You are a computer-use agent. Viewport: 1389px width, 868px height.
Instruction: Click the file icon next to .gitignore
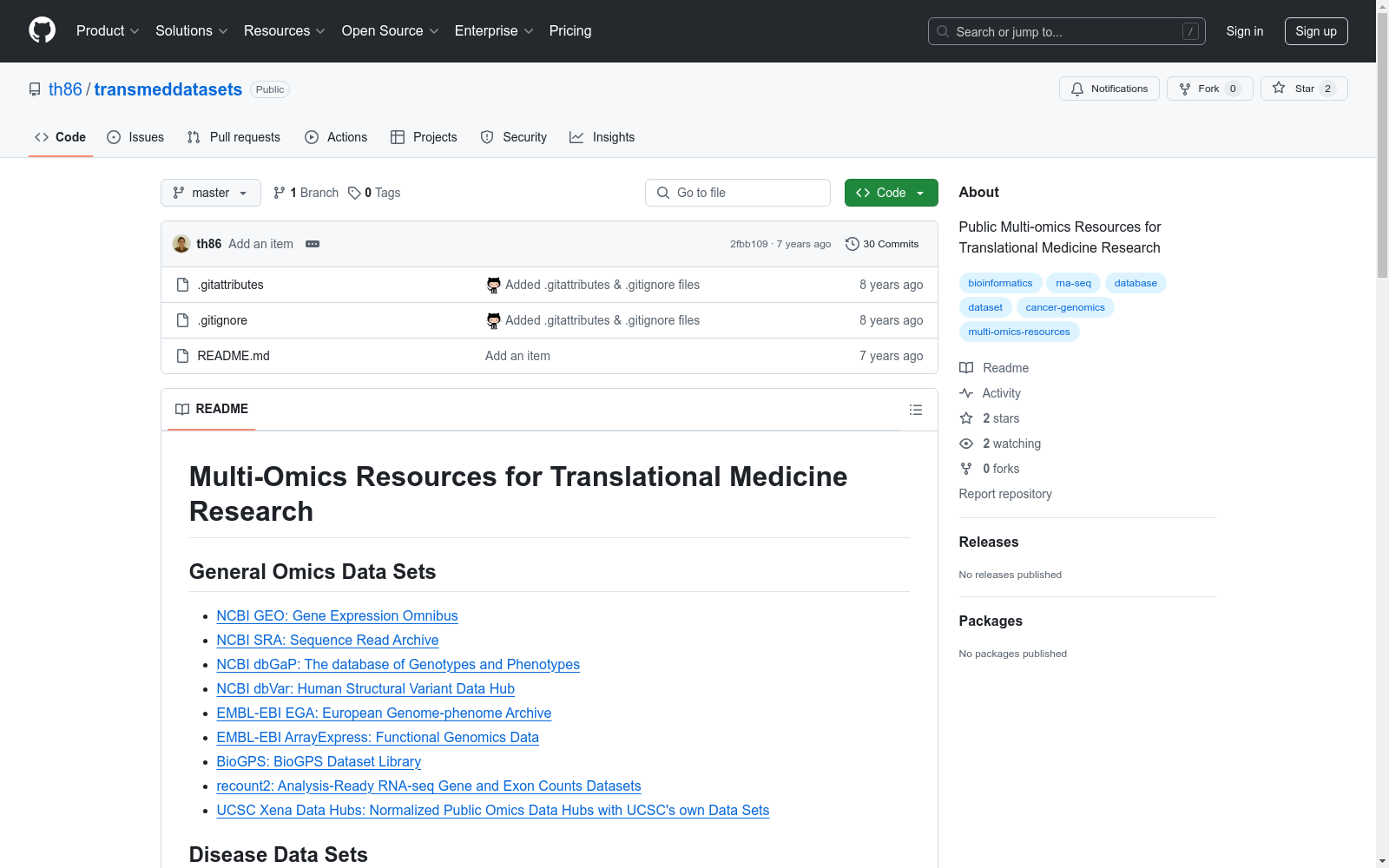coord(182,320)
